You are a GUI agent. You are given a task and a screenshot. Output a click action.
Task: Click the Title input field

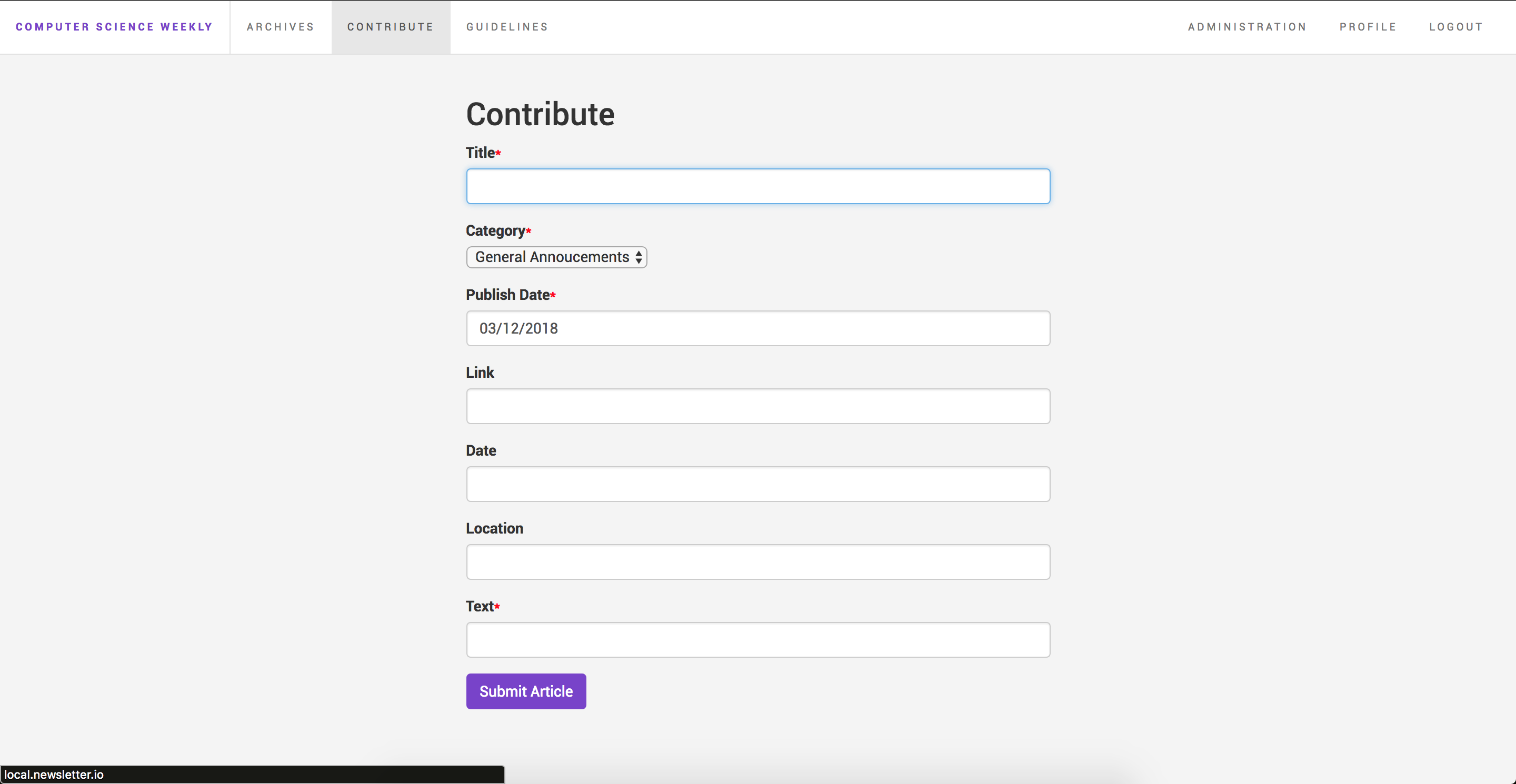[757, 186]
